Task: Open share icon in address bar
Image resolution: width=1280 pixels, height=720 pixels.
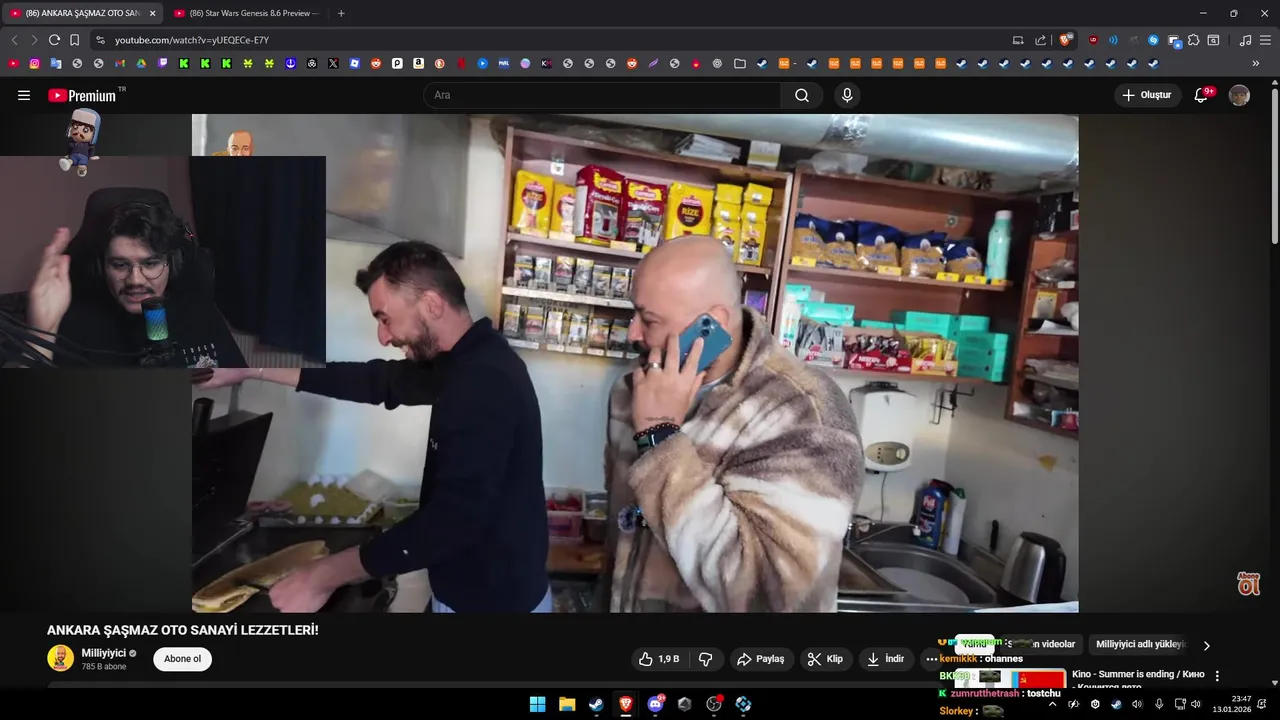Action: [1040, 40]
